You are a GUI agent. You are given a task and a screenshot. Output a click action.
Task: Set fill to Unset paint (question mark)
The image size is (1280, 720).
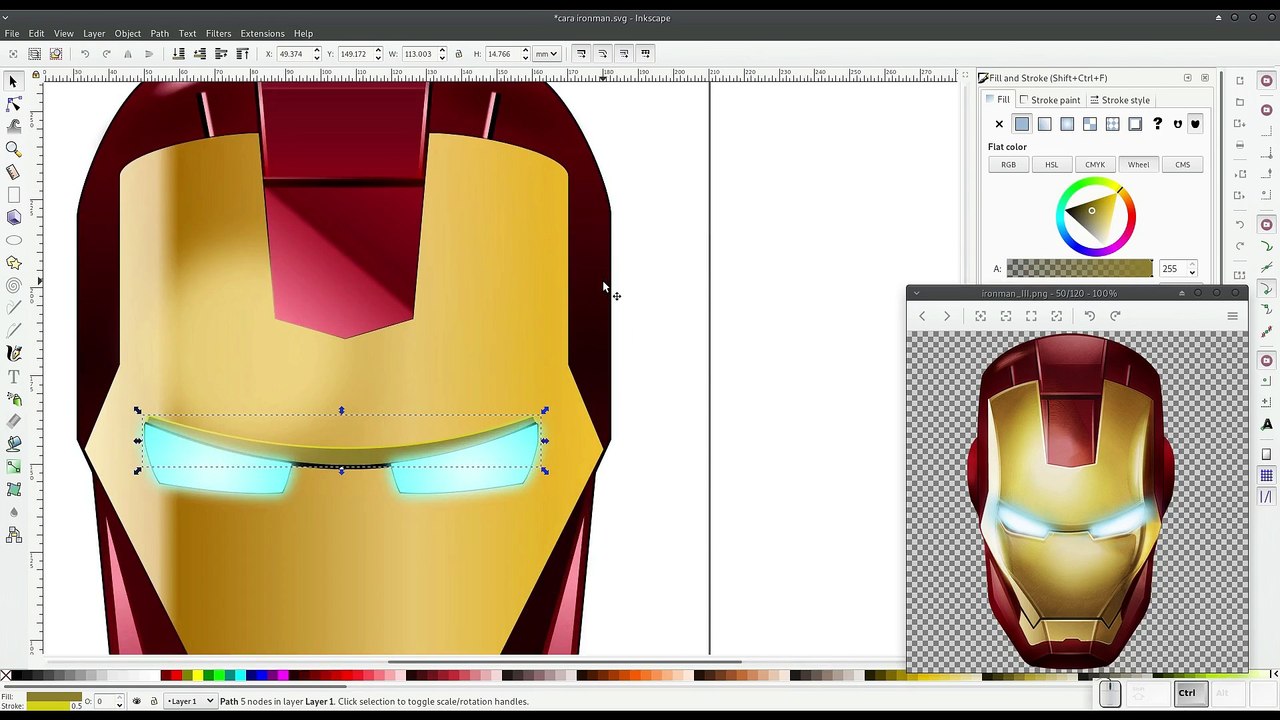(1158, 124)
